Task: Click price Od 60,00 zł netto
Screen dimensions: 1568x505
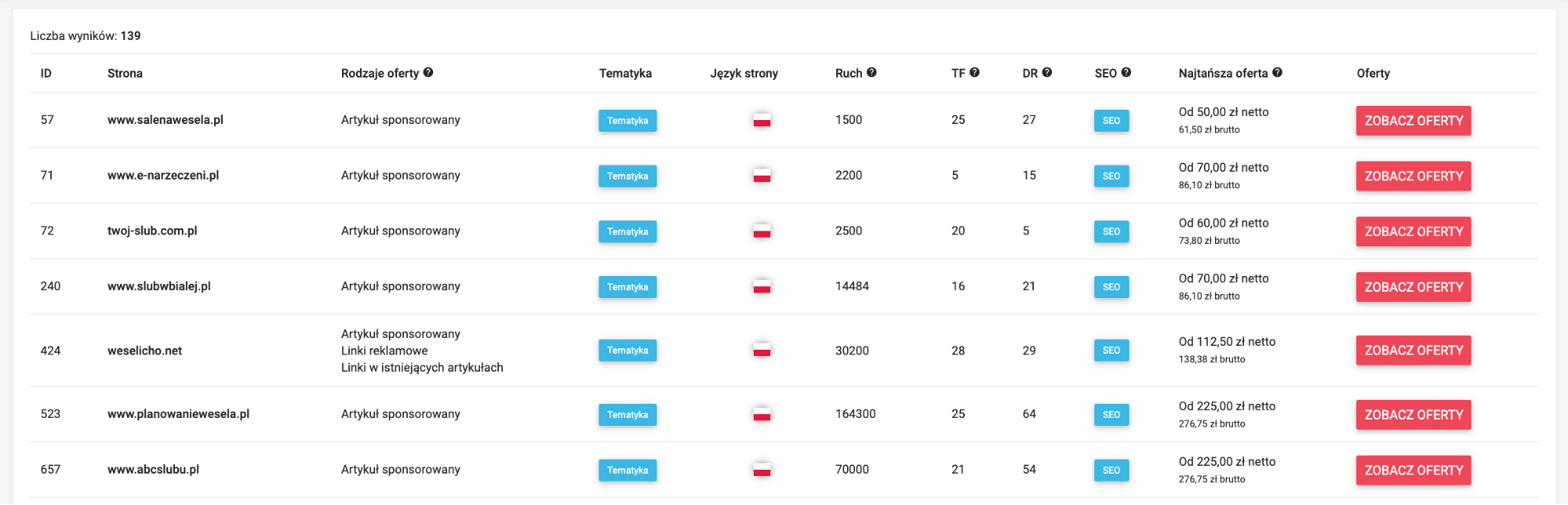Action: point(1224,223)
